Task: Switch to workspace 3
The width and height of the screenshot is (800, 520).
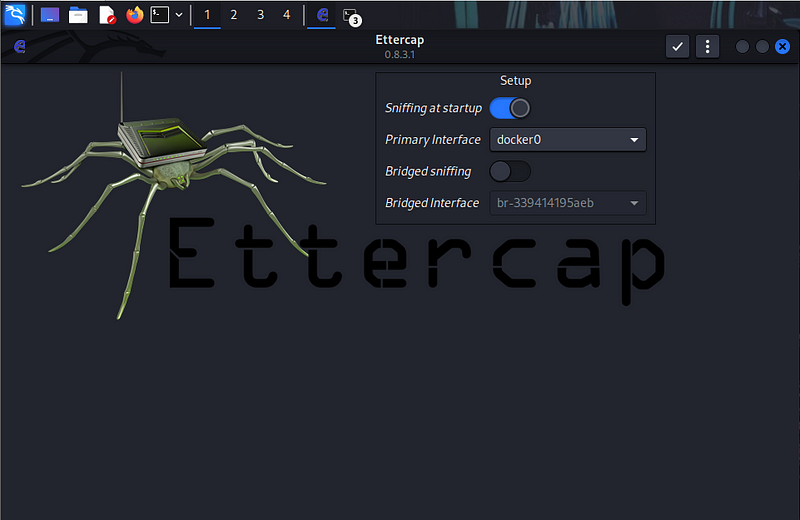Action: click(261, 15)
